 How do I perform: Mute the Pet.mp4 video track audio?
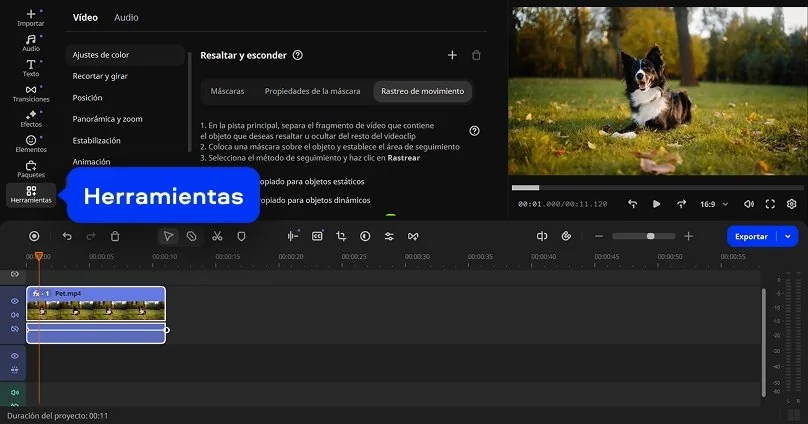(15, 315)
